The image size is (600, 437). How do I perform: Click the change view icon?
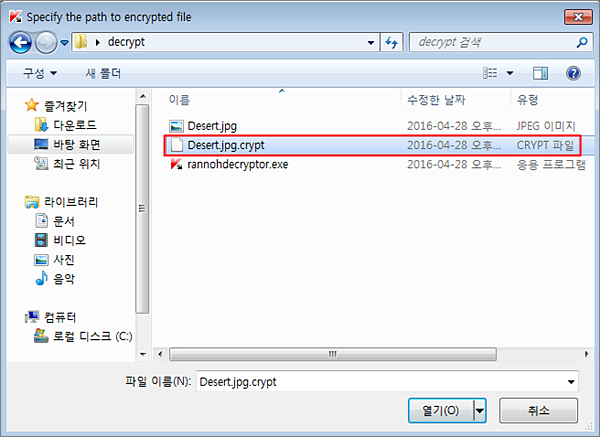[x=490, y=73]
